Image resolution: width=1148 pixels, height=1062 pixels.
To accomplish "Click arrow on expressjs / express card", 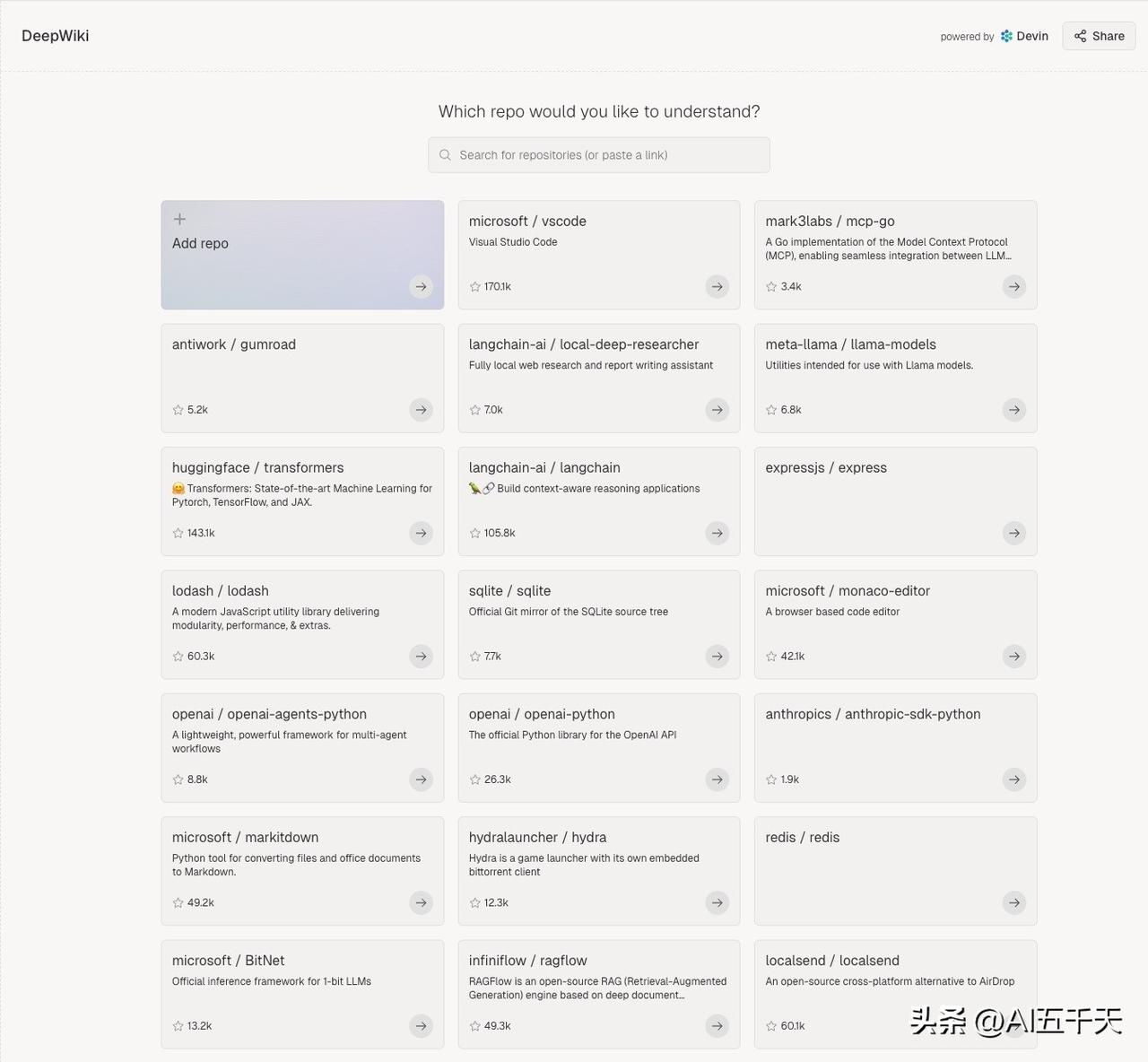I will click(x=1013, y=533).
